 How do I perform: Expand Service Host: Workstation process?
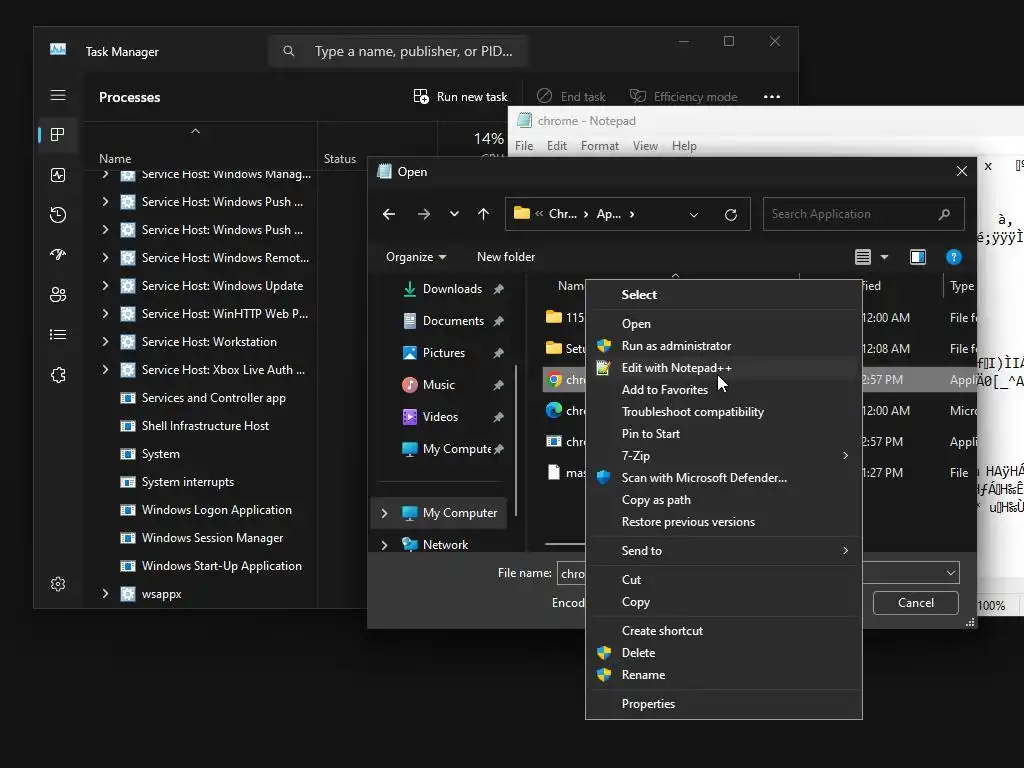tap(105, 342)
